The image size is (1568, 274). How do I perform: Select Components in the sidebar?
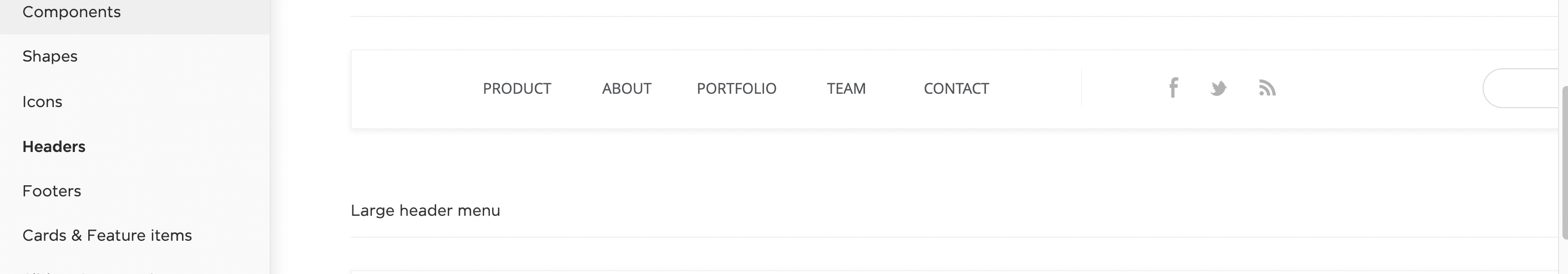click(x=72, y=12)
